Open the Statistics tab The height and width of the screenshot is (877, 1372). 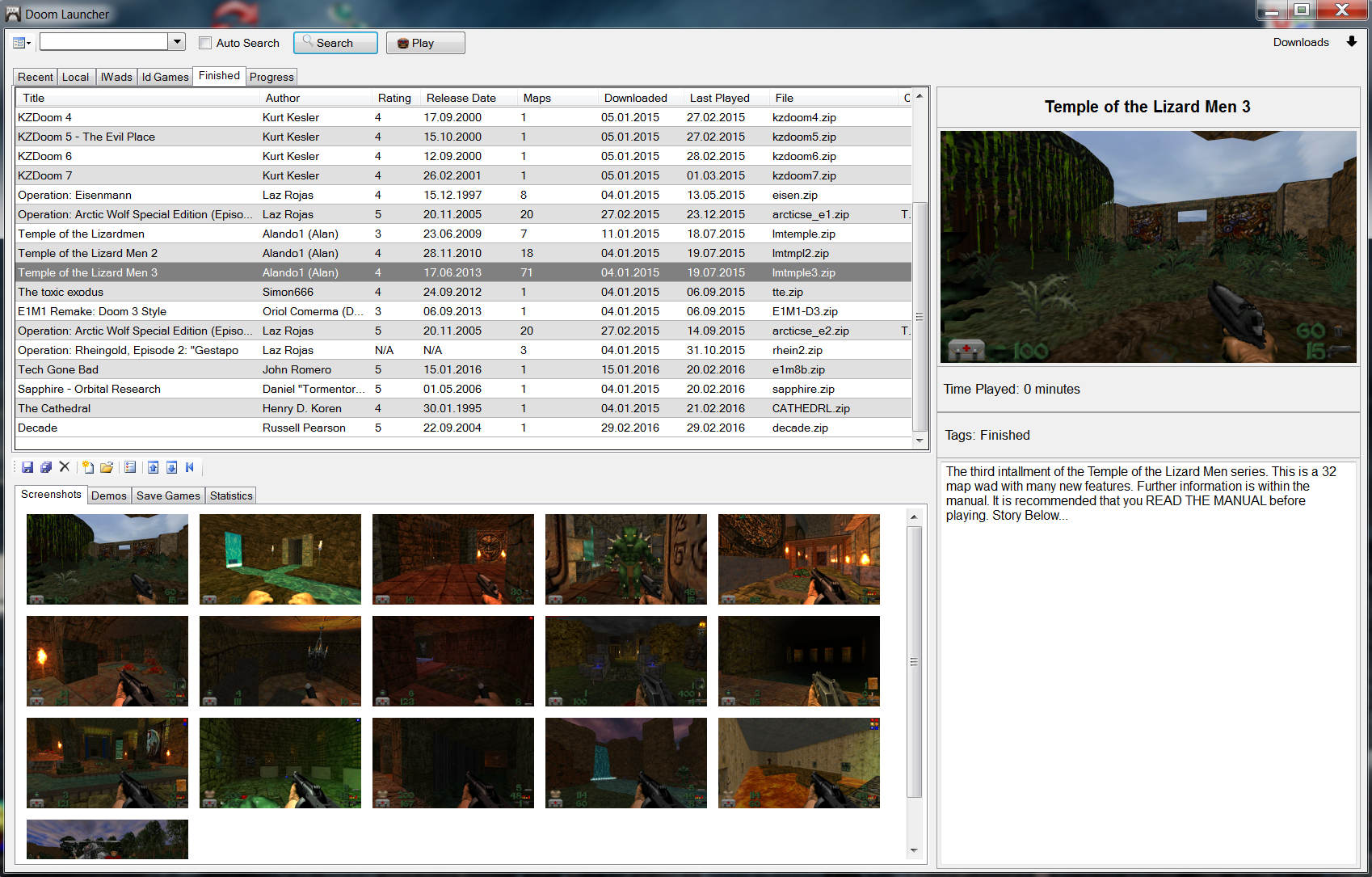point(231,495)
